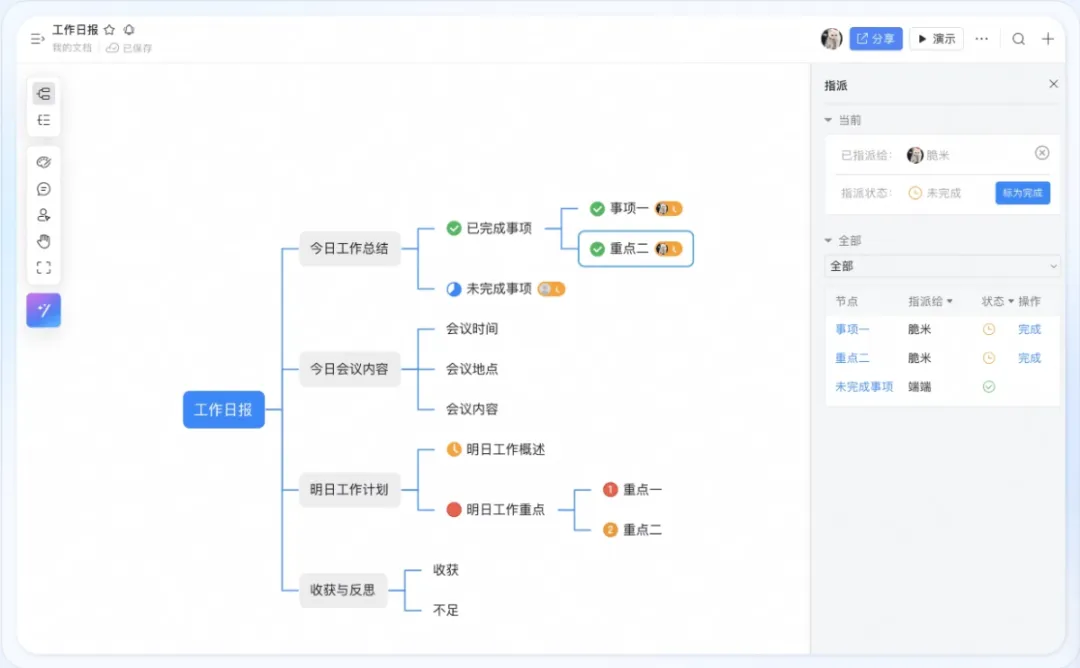Screen dimensions: 1080x668
Task: Click the 我的文档 breadcrumb
Action: [72, 48]
